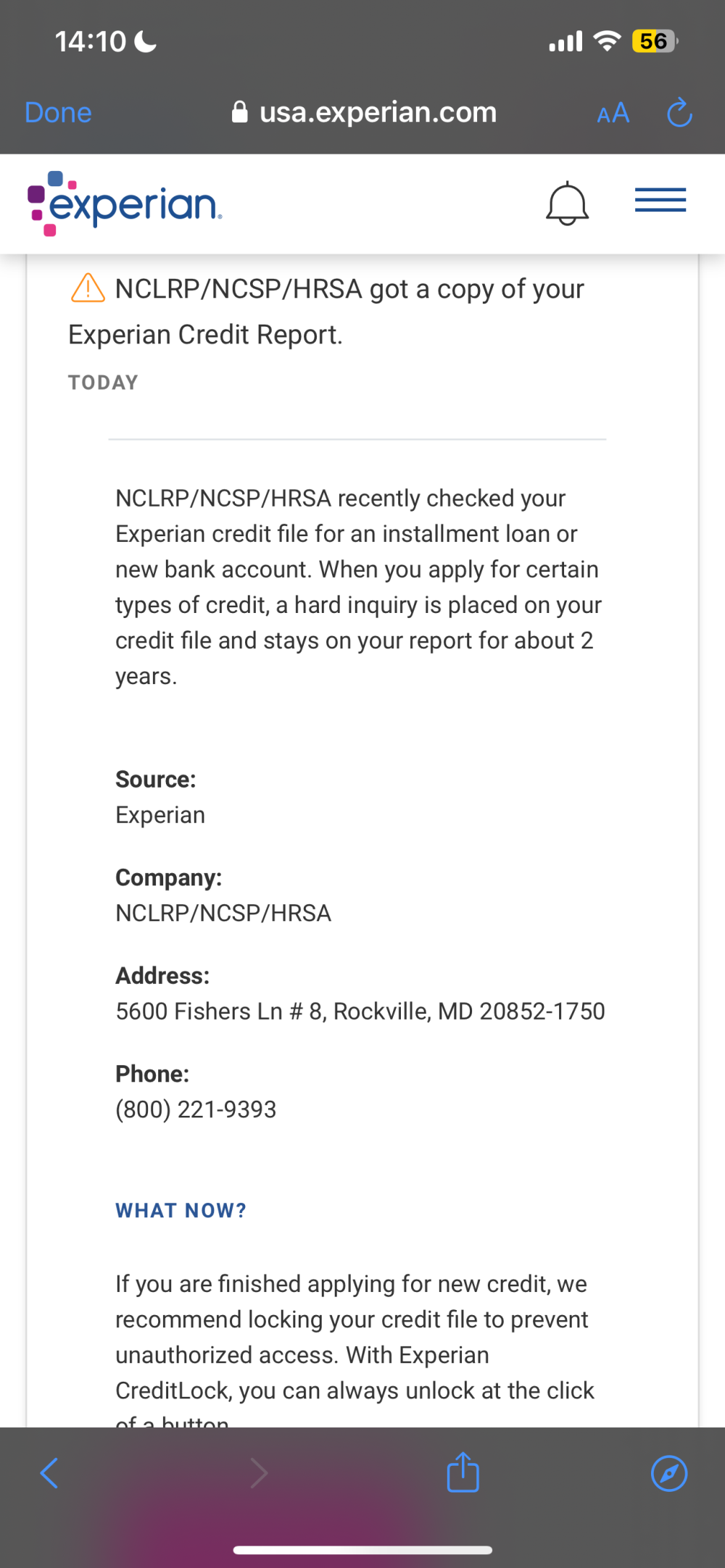Viewport: 725px width, 1568px height.
Task: Reload the page with refresh icon
Action: point(679,112)
